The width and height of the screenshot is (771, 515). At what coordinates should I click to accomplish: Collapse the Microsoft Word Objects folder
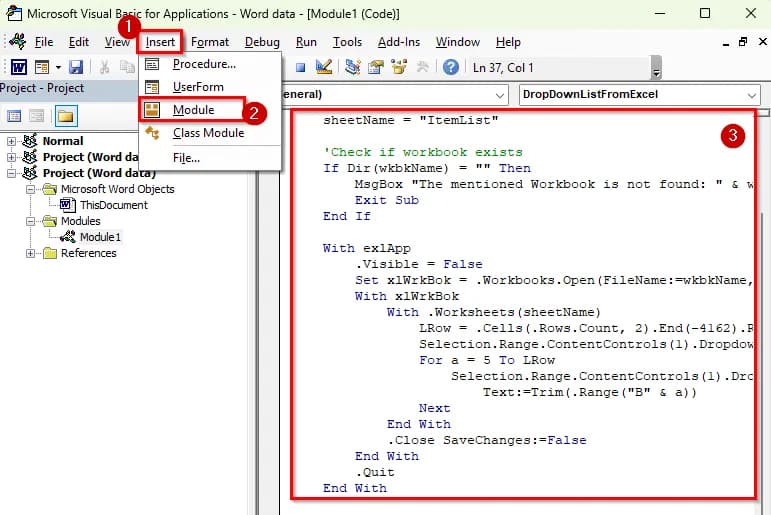coord(30,189)
